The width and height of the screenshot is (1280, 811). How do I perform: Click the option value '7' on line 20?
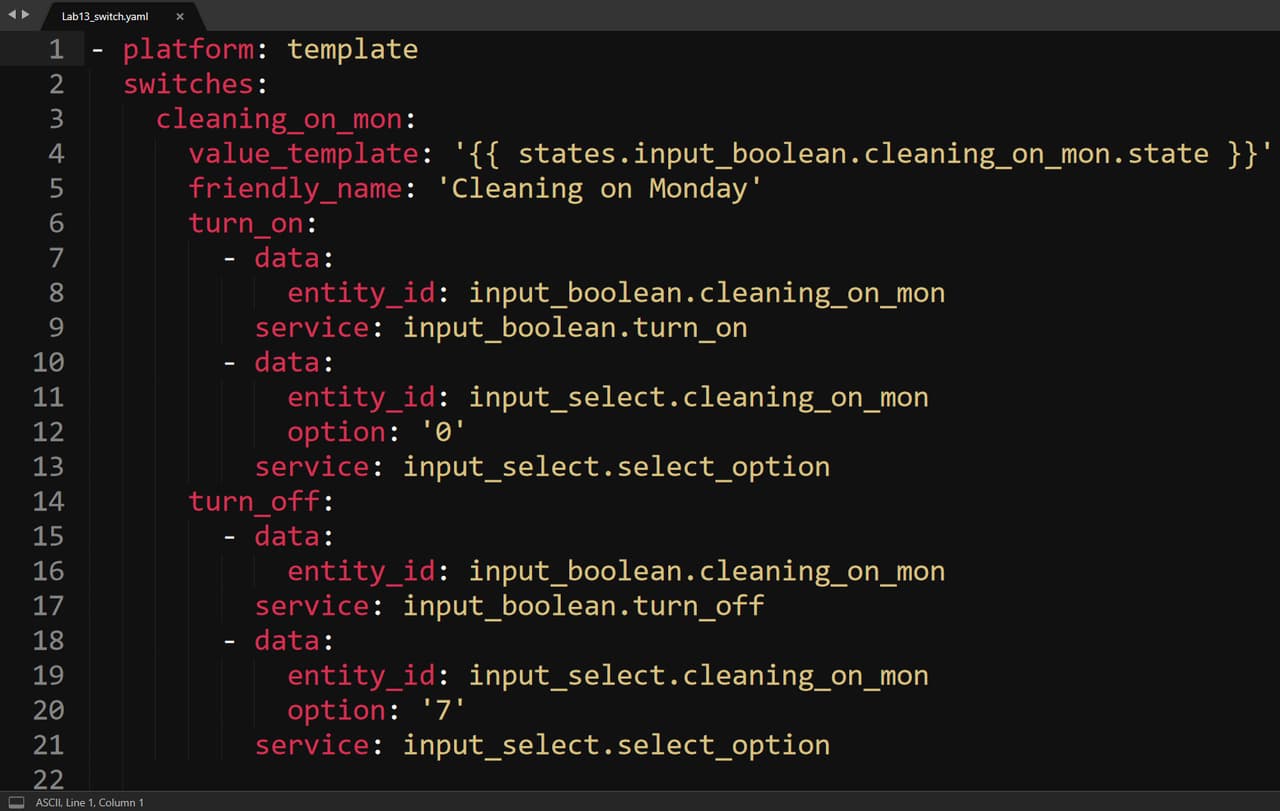(x=444, y=710)
